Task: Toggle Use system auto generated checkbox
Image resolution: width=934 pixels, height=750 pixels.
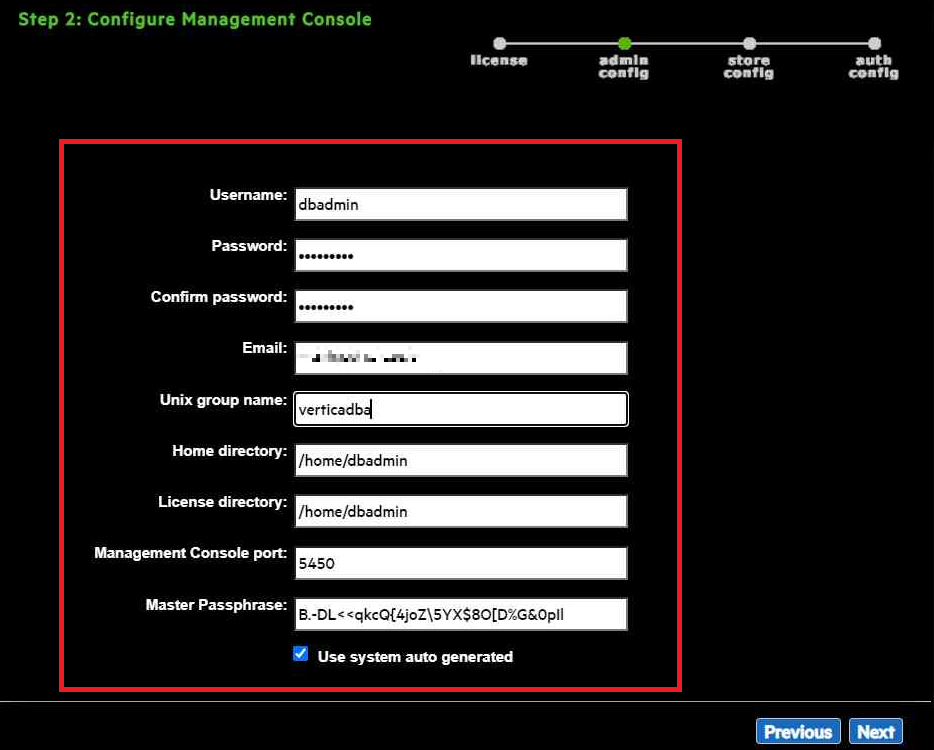Action: click(301, 654)
